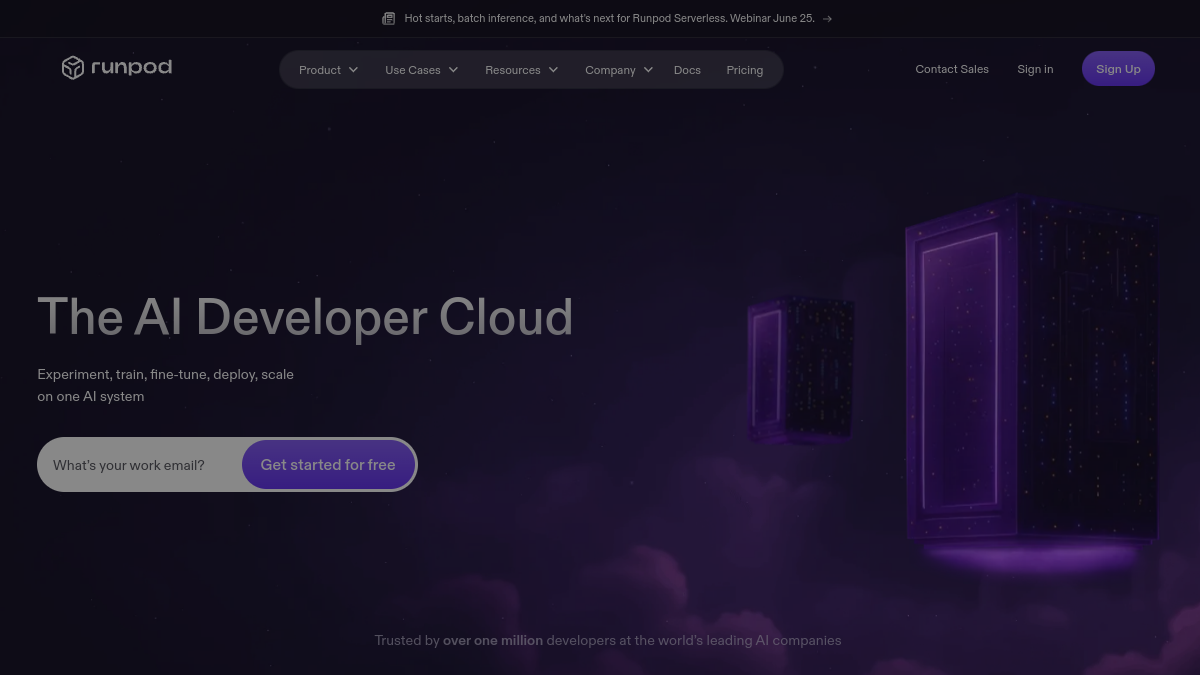Click Contact Sales link
This screenshot has height=675, width=1200.
(952, 69)
